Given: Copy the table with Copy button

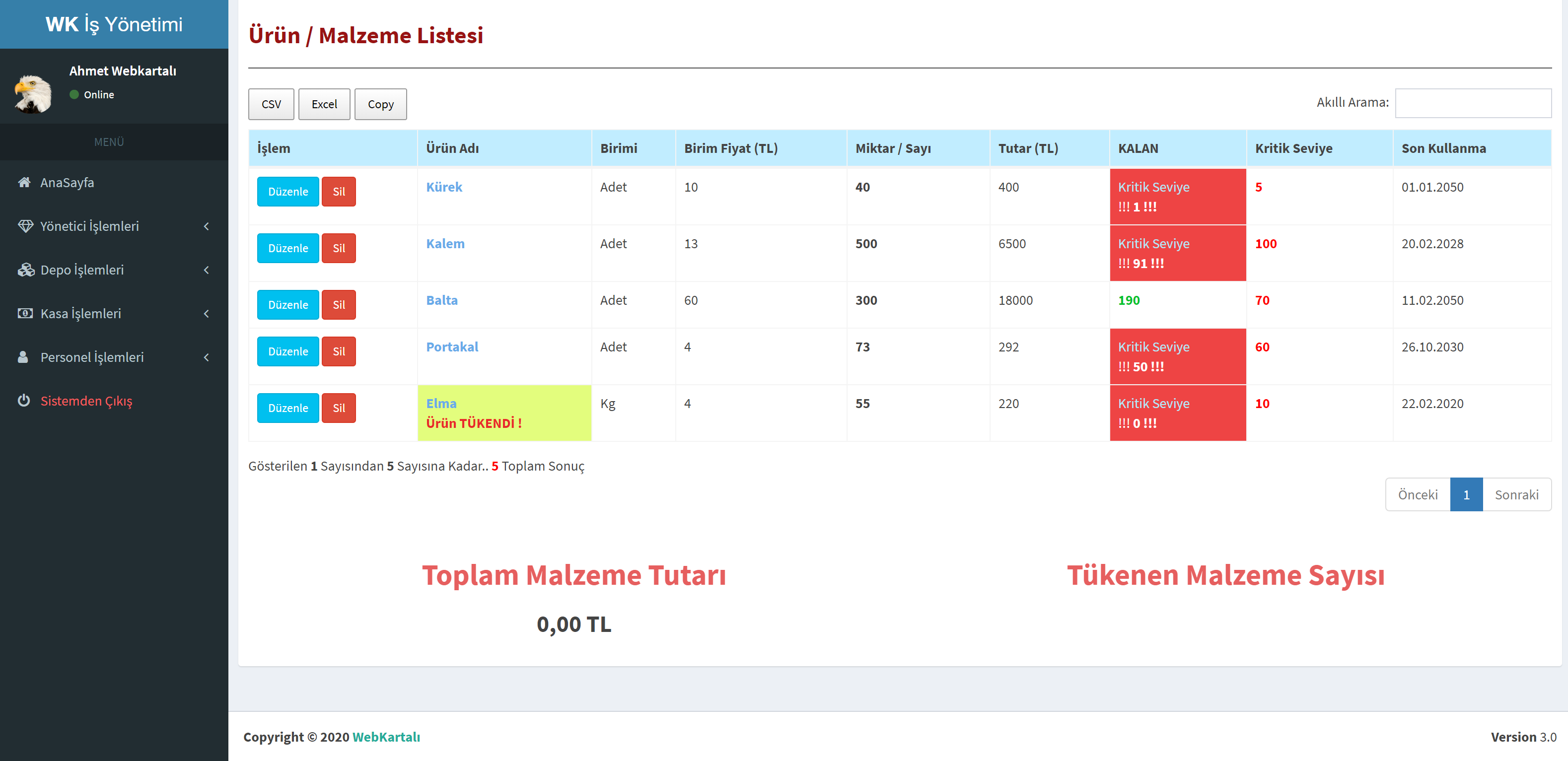Looking at the screenshot, I should tap(380, 104).
